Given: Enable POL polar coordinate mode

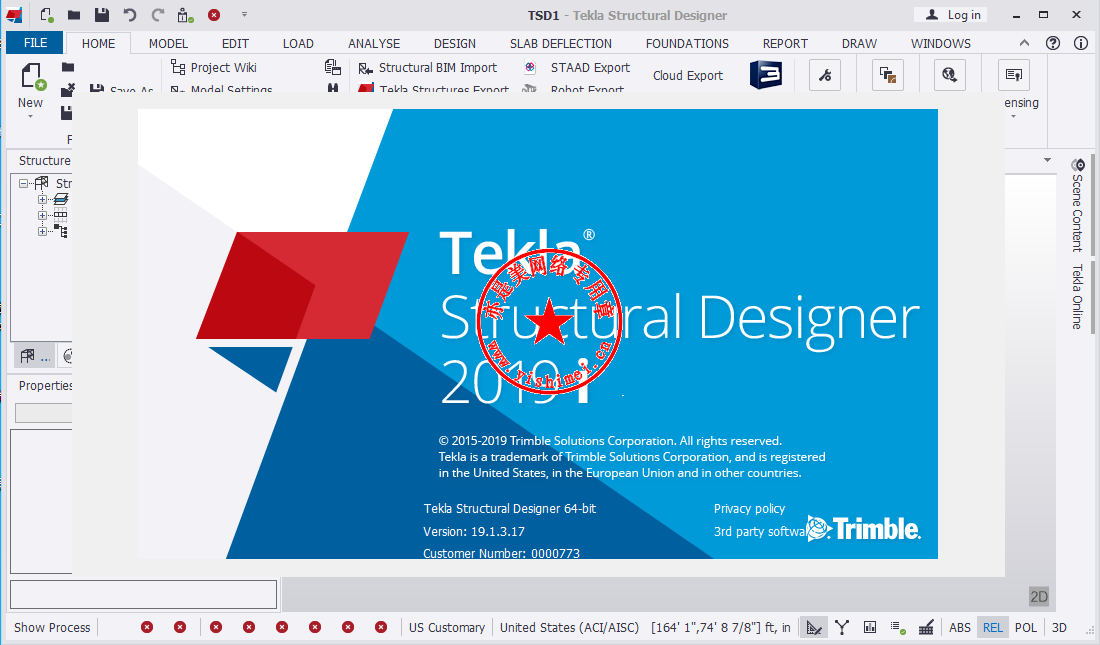Looking at the screenshot, I should click(x=1026, y=627).
